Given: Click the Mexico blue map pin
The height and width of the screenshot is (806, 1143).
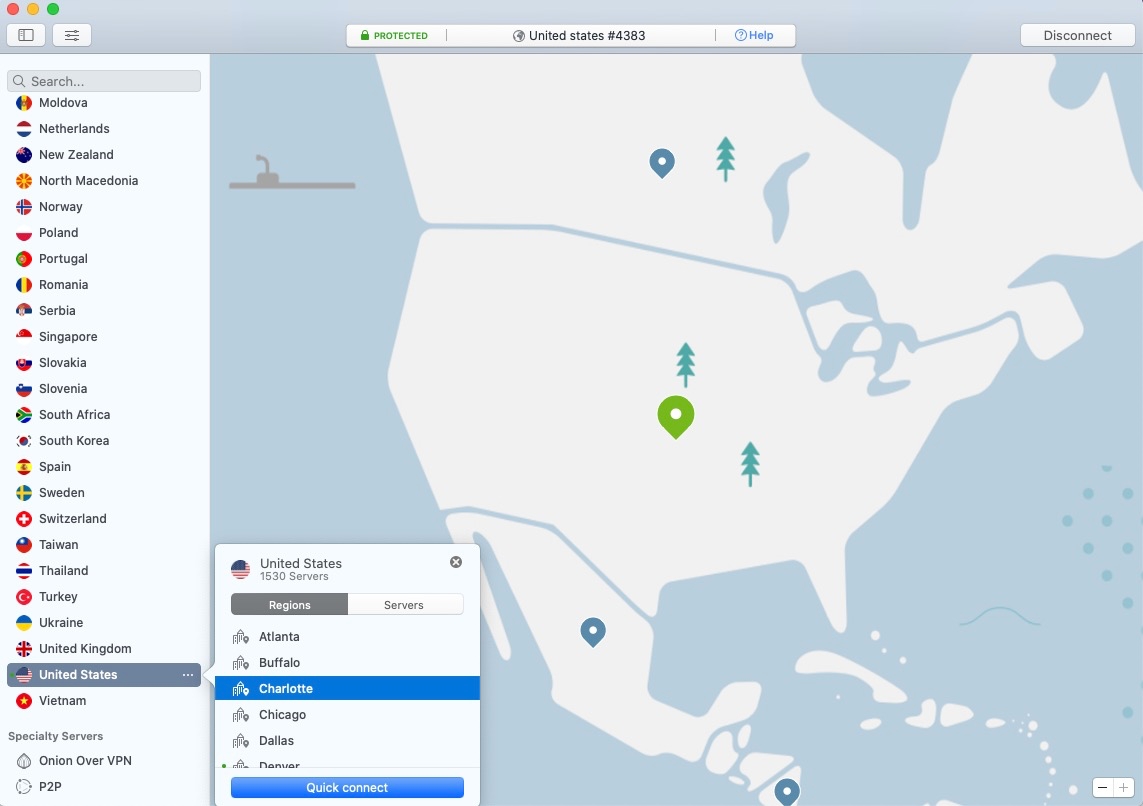Looking at the screenshot, I should (x=593, y=632).
